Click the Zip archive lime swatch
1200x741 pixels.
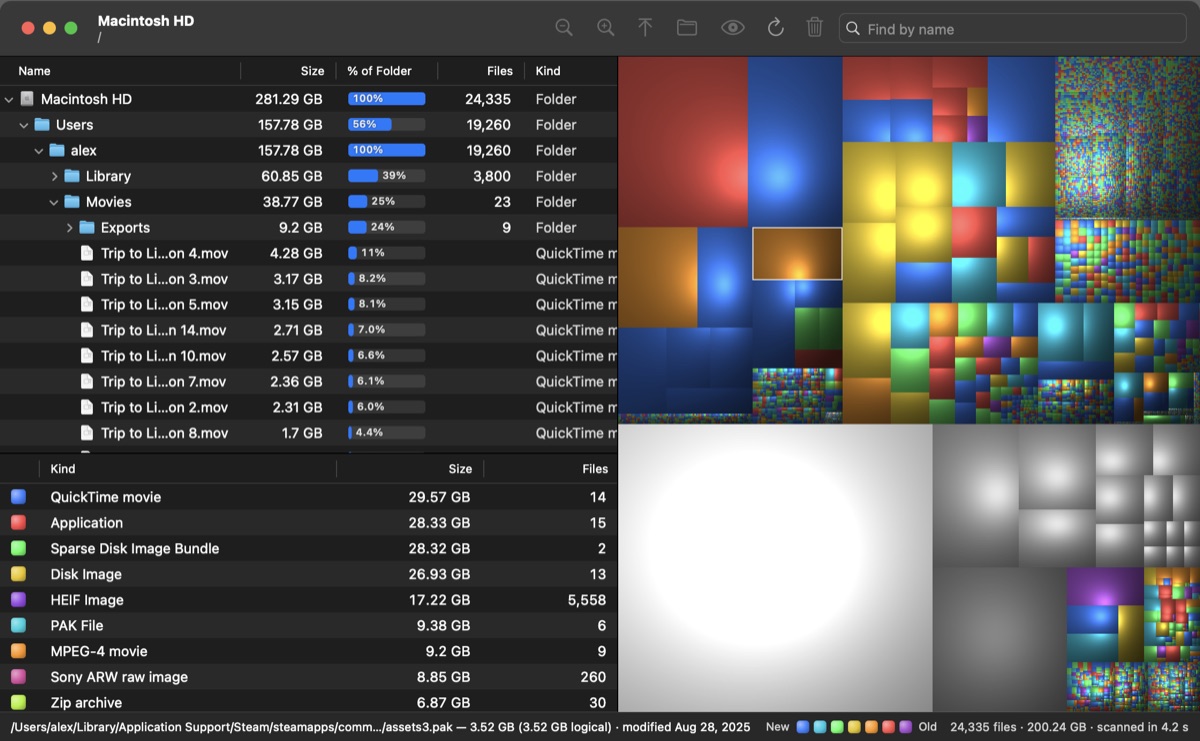[x=18, y=702]
